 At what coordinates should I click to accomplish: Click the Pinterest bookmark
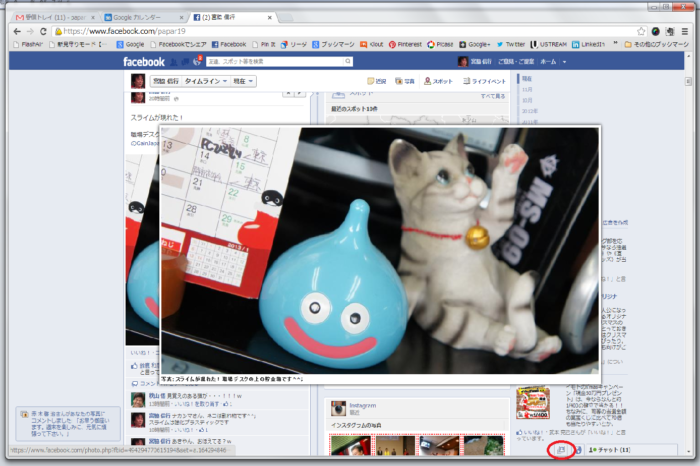pyautogui.click(x=405, y=44)
